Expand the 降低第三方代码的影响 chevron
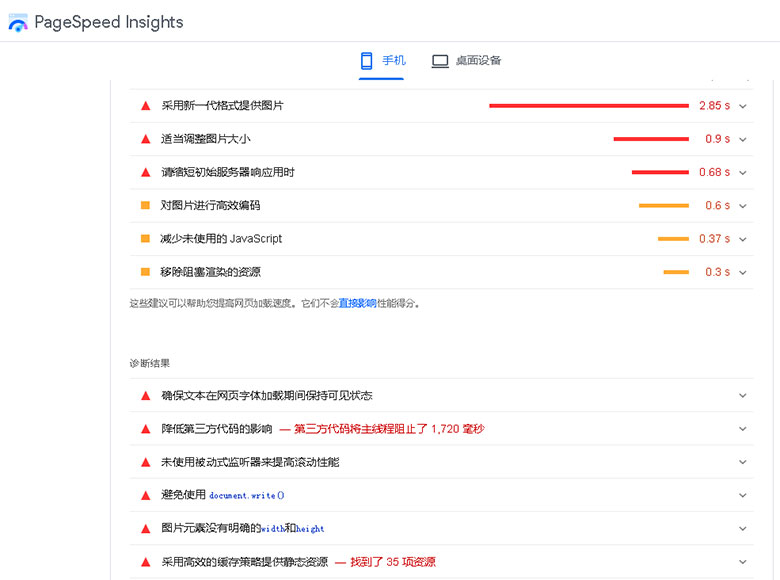 (x=743, y=429)
